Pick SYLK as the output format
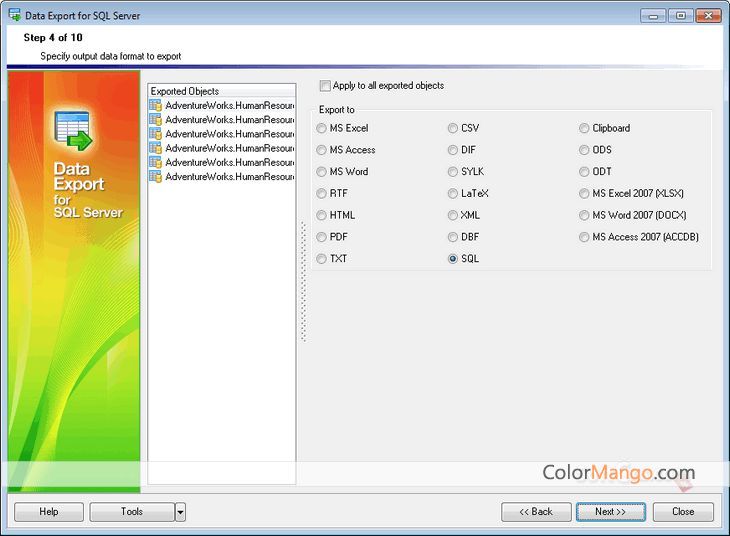 tap(453, 172)
